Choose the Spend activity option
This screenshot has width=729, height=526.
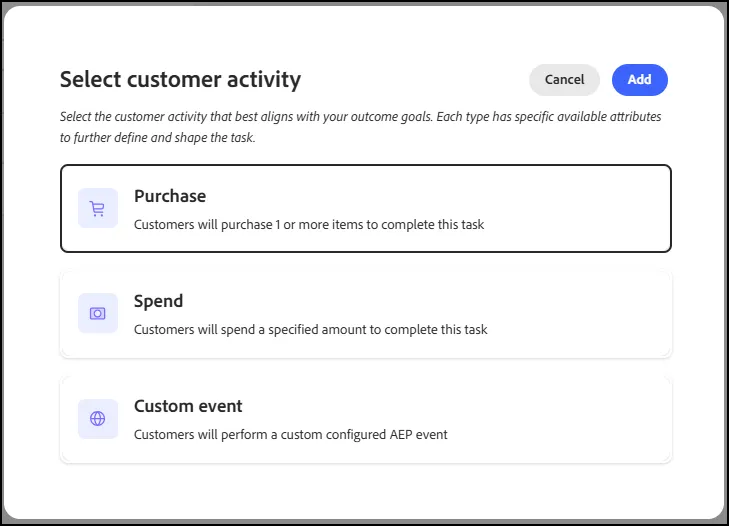tap(366, 314)
